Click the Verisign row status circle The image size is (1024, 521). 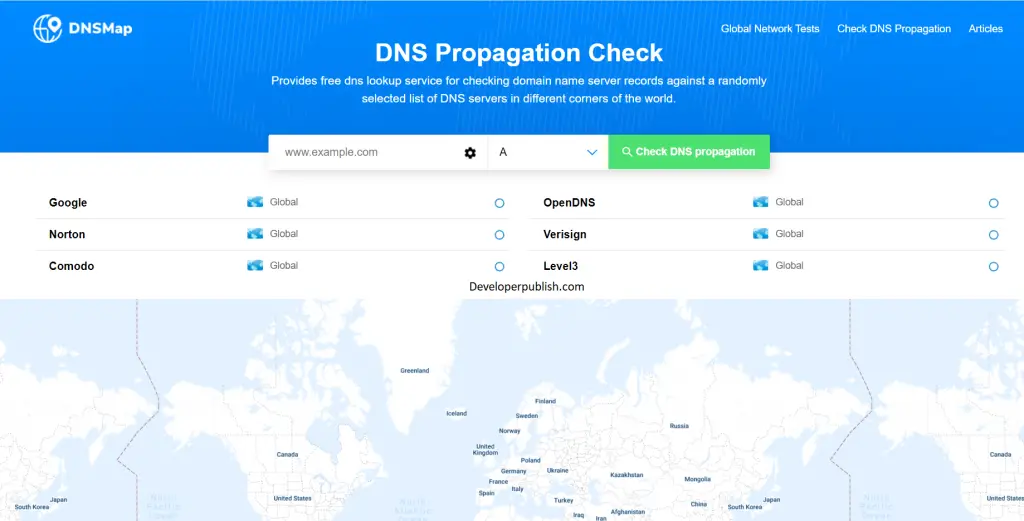pos(993,235)
